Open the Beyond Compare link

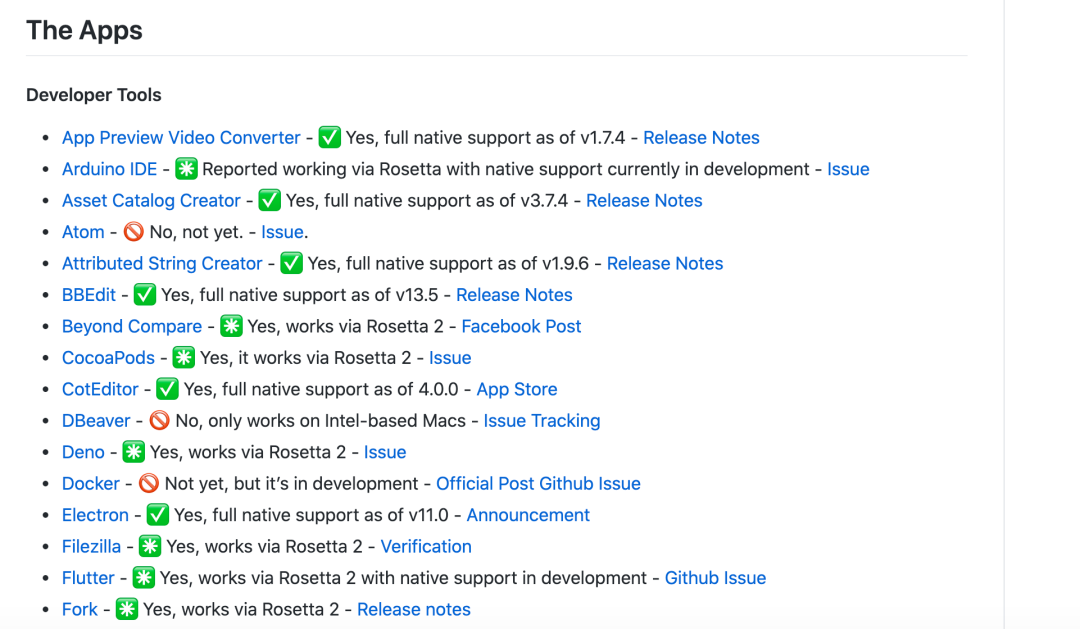coord(132,327)
